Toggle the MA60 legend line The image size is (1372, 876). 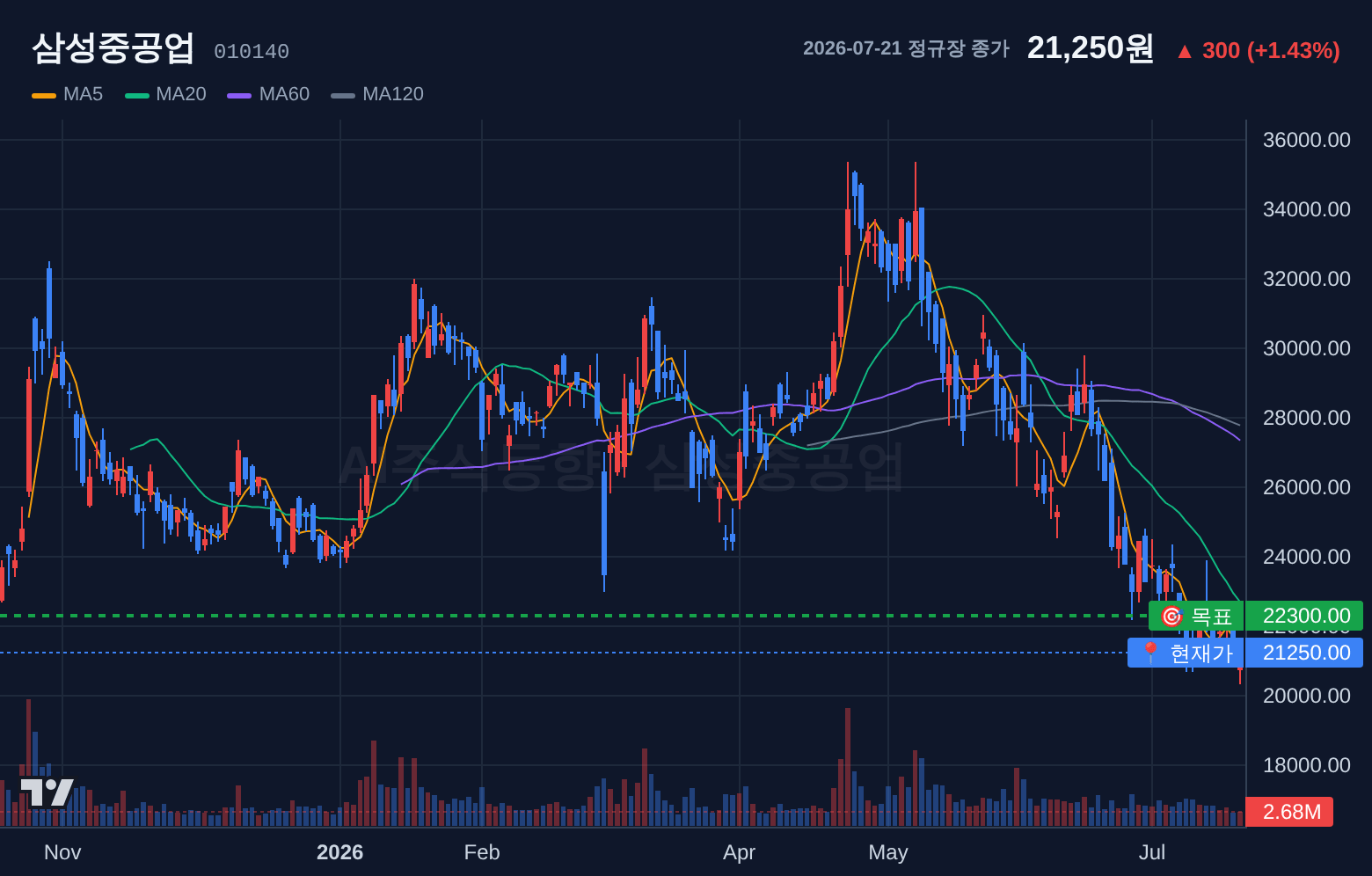coord(268,94)
